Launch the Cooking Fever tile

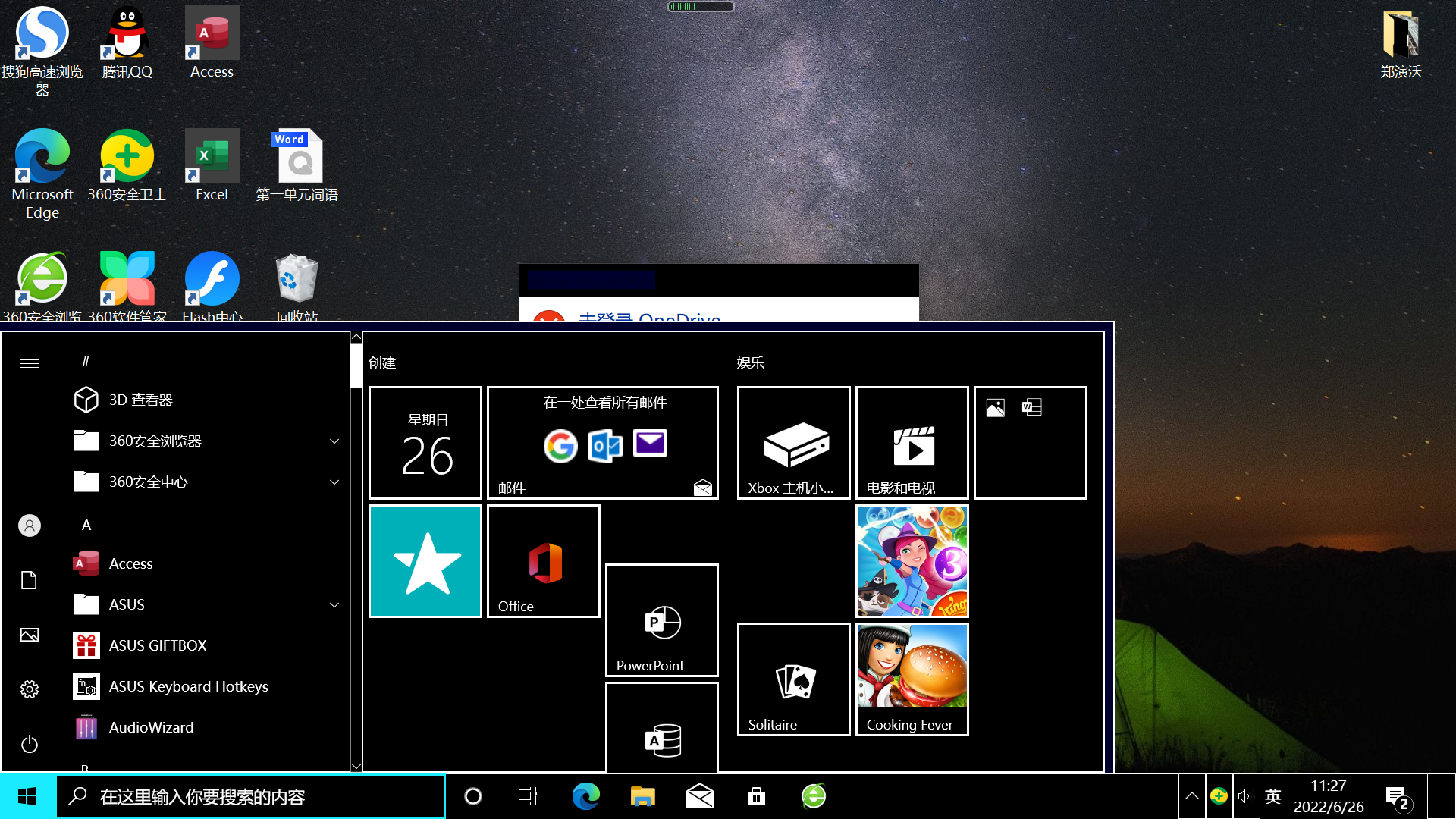[912, 679]
